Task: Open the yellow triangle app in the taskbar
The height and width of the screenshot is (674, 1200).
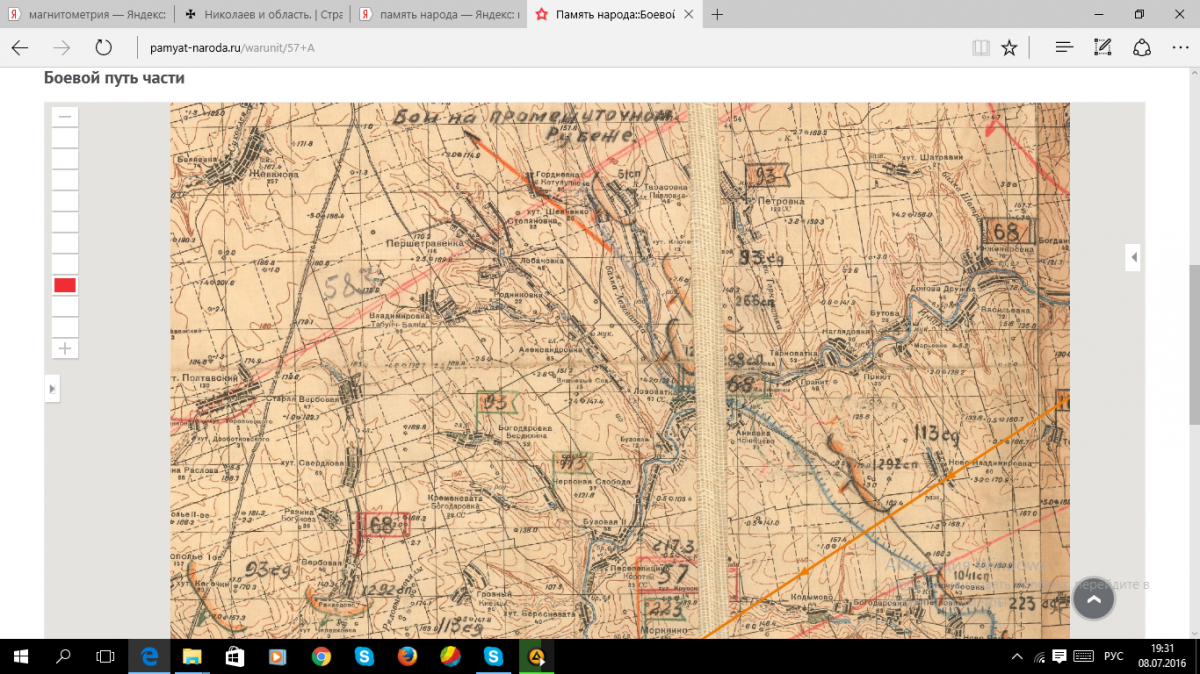Action: coord(536,656)
